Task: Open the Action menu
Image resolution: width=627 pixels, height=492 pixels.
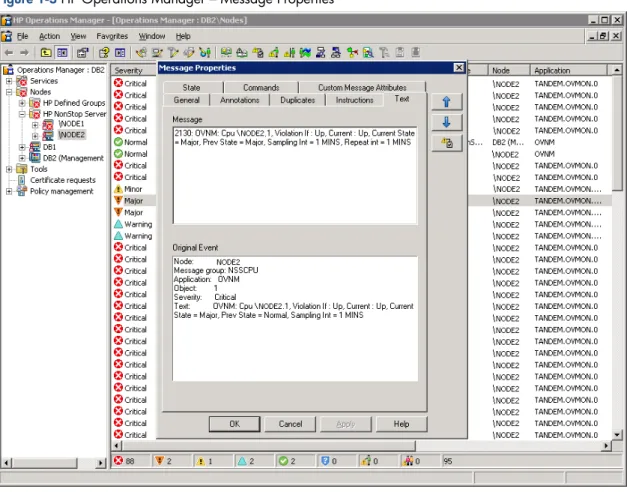Action: coord(49,36)
